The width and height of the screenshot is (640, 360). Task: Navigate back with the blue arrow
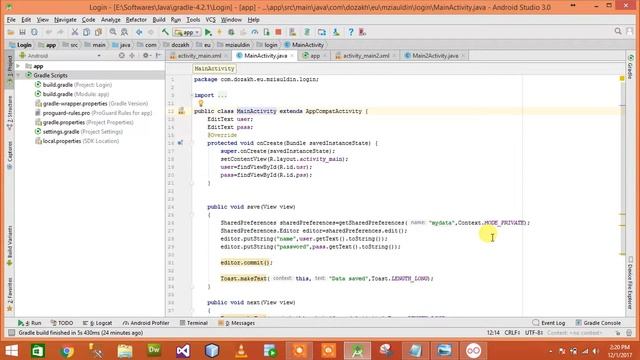pos(139,32)
